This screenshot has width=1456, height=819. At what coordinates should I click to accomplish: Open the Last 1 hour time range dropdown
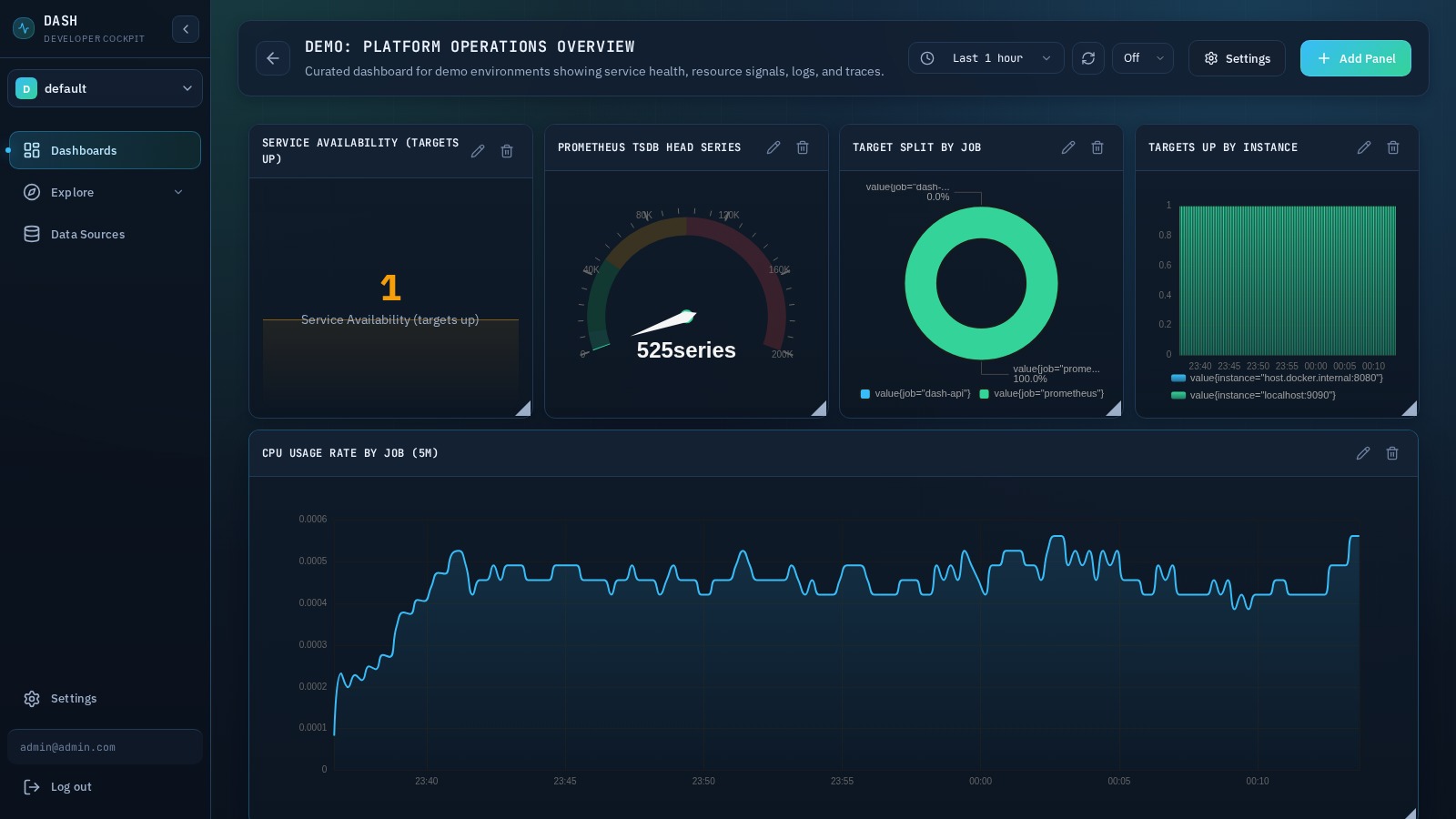pyautogui.click(x=986, y=58)
